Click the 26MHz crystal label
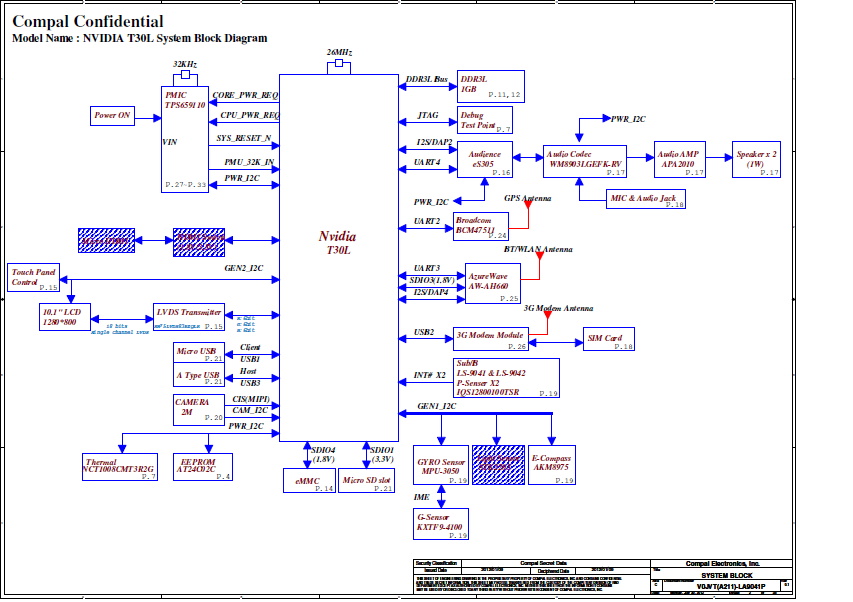 339,52
